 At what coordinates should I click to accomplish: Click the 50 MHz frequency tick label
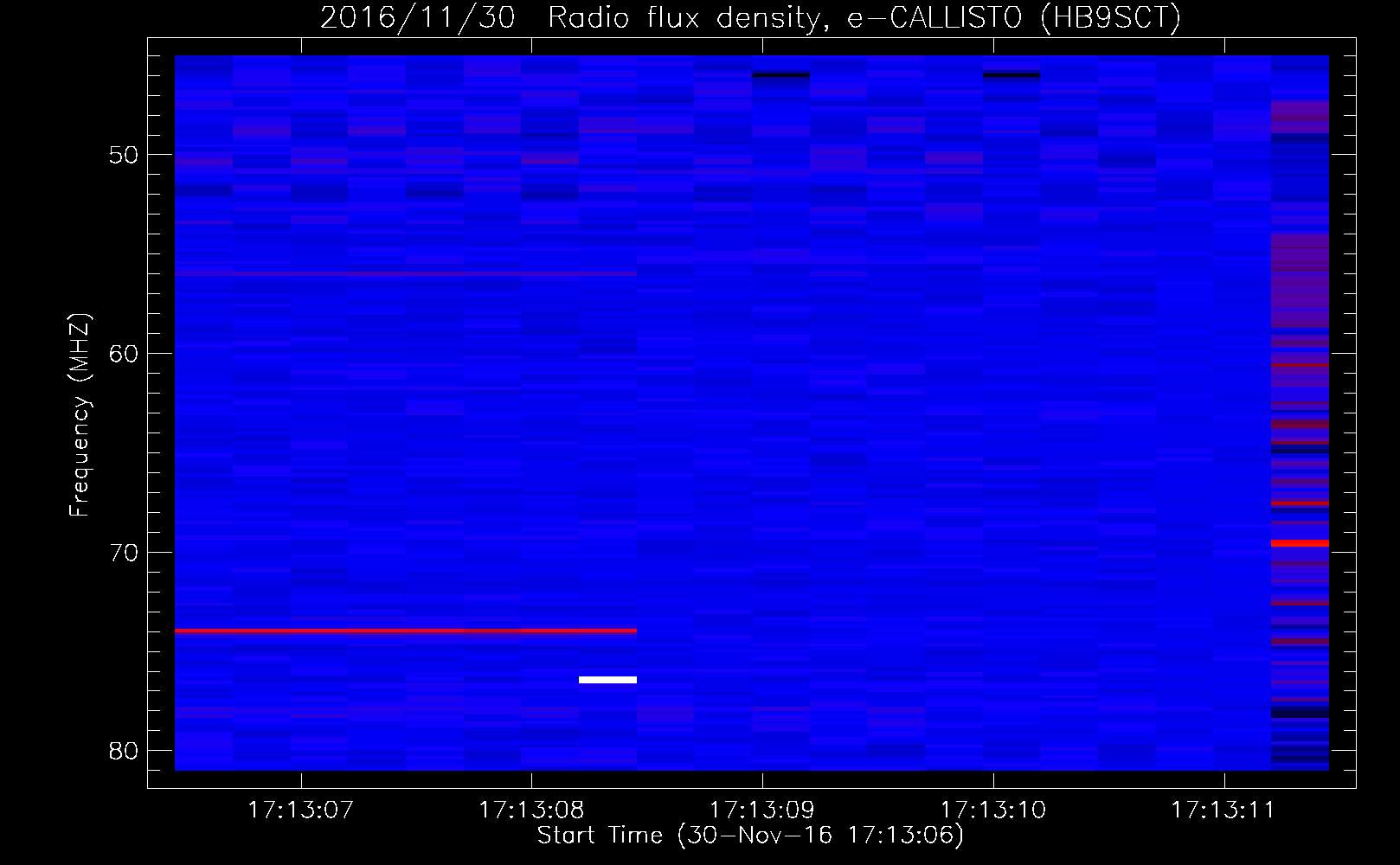[x=125, y=155]
